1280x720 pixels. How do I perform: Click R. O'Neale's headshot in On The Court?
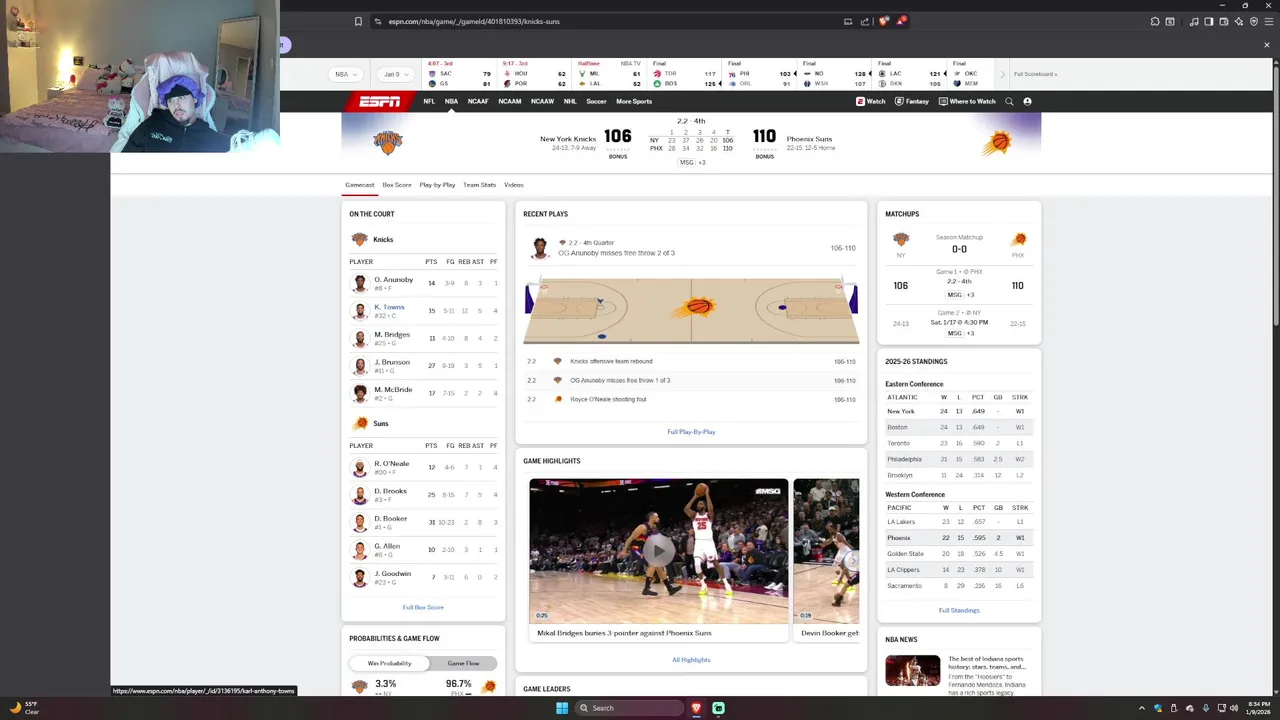pyautogui.click(x=360, y=467)
